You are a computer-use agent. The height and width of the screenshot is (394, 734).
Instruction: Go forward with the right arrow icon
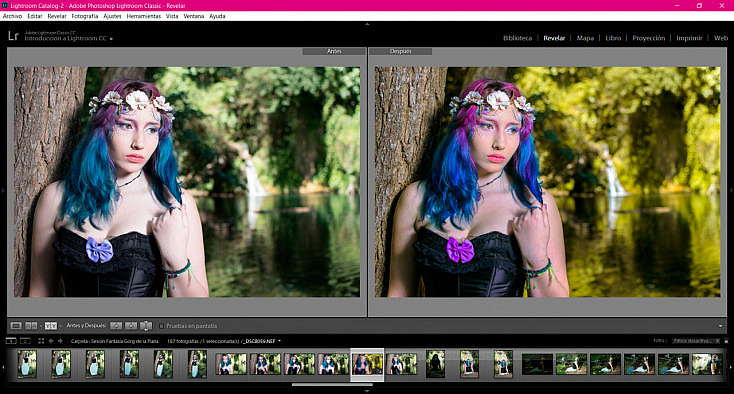tap(60, 341)
